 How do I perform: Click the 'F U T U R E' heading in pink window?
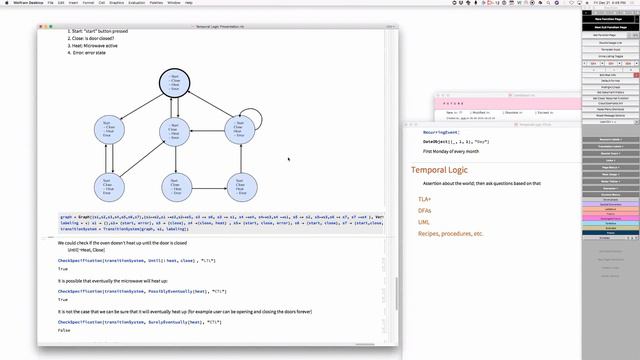(x=453, y=104)
